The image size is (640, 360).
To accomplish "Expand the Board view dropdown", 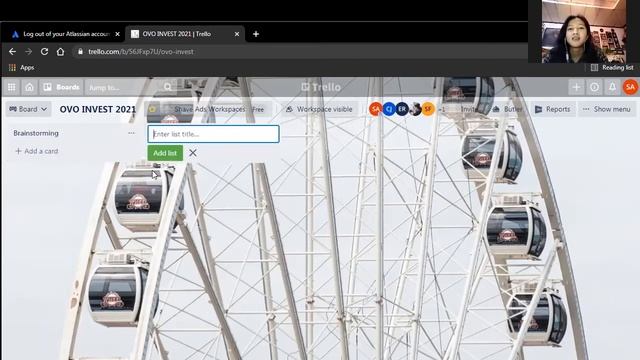I will (x=28, y=109).
